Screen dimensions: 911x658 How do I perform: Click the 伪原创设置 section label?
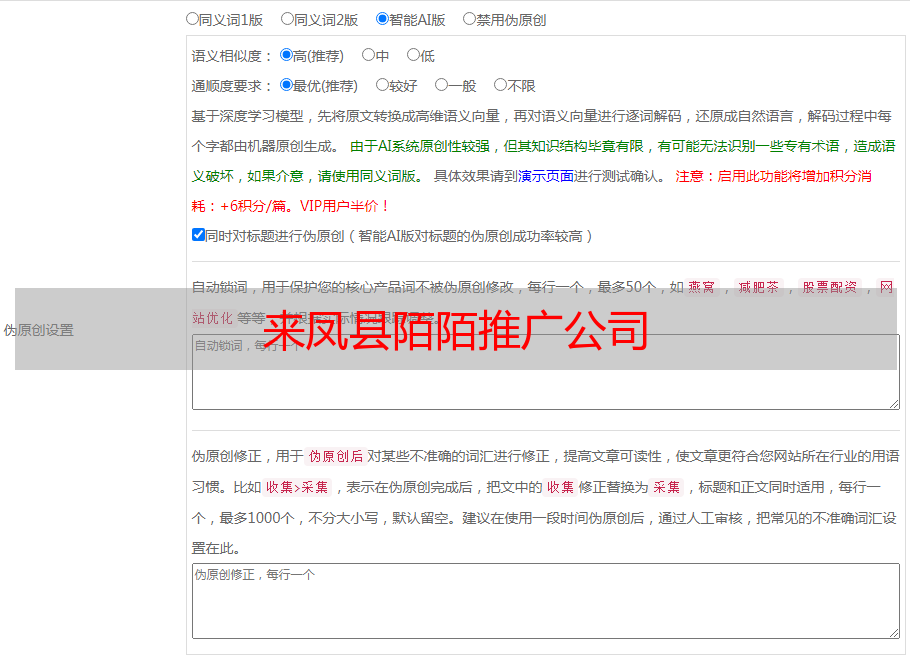tap(38, 330)
